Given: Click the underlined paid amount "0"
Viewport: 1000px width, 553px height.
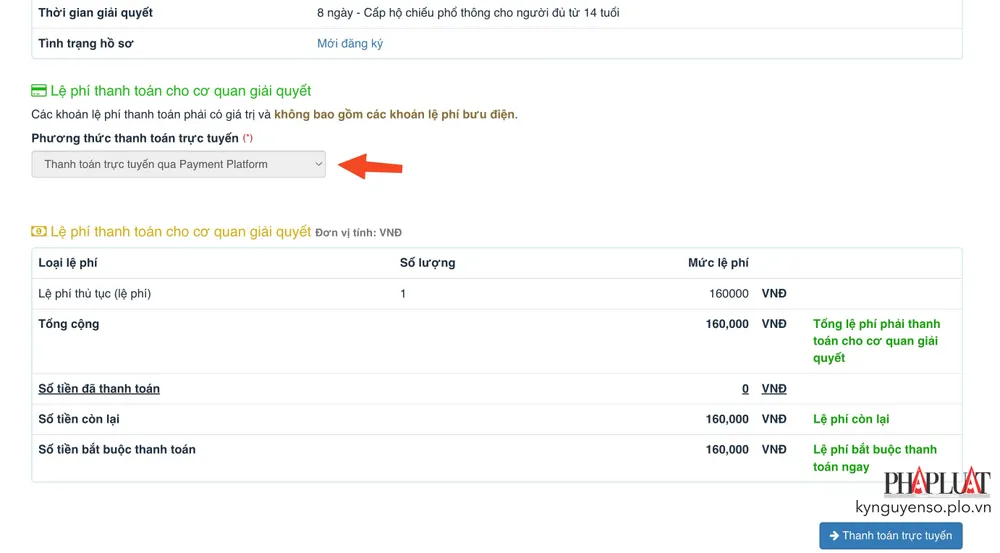Looking at the screenshot, I should pyautogui.click(x=745, y=389).
